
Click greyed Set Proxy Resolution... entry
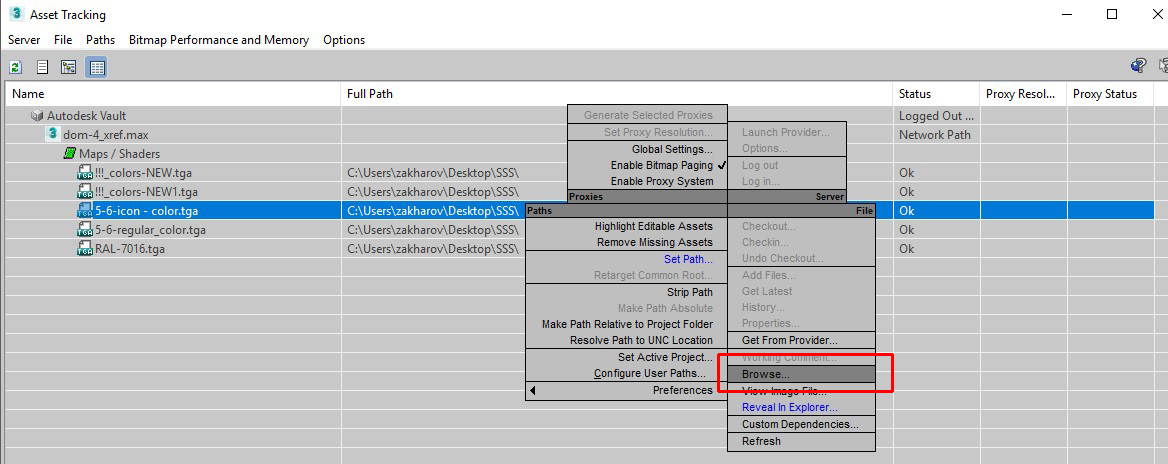[x=658, y=132]
